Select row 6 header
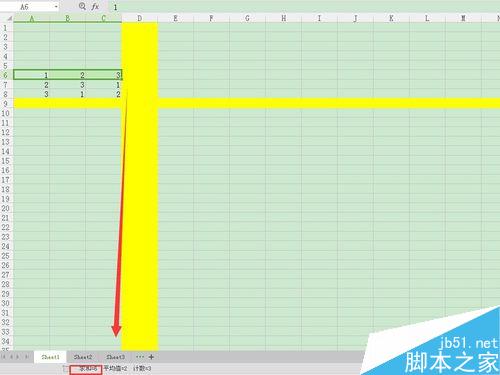The width and height of the screenshot is (500, 375). point(6,75)
